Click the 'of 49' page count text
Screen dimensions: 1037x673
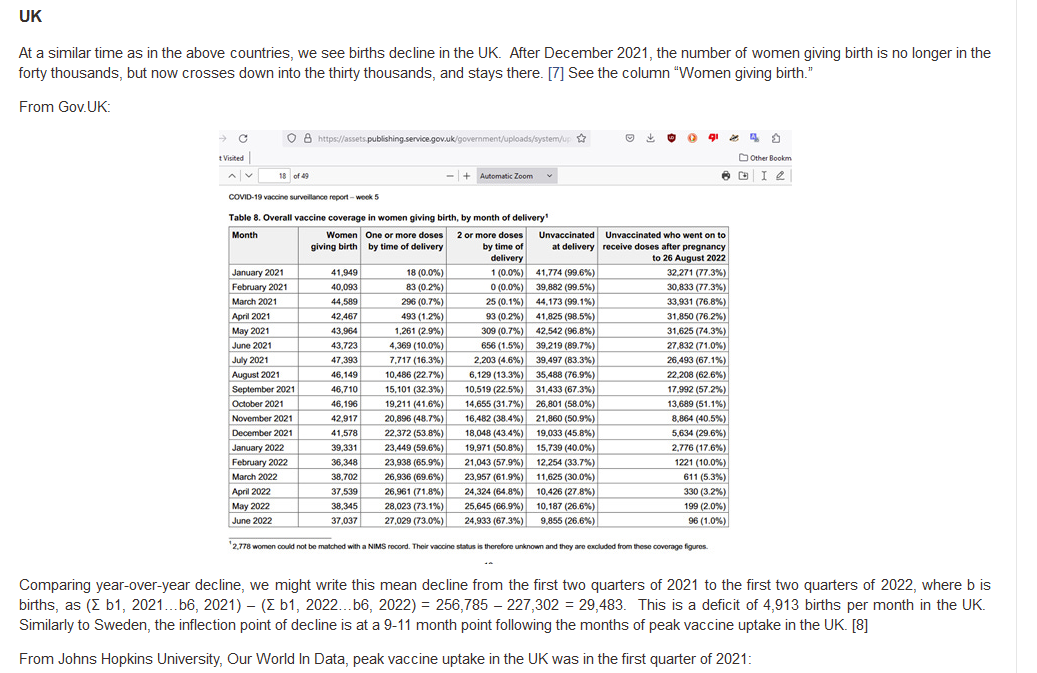coord(301,176)
